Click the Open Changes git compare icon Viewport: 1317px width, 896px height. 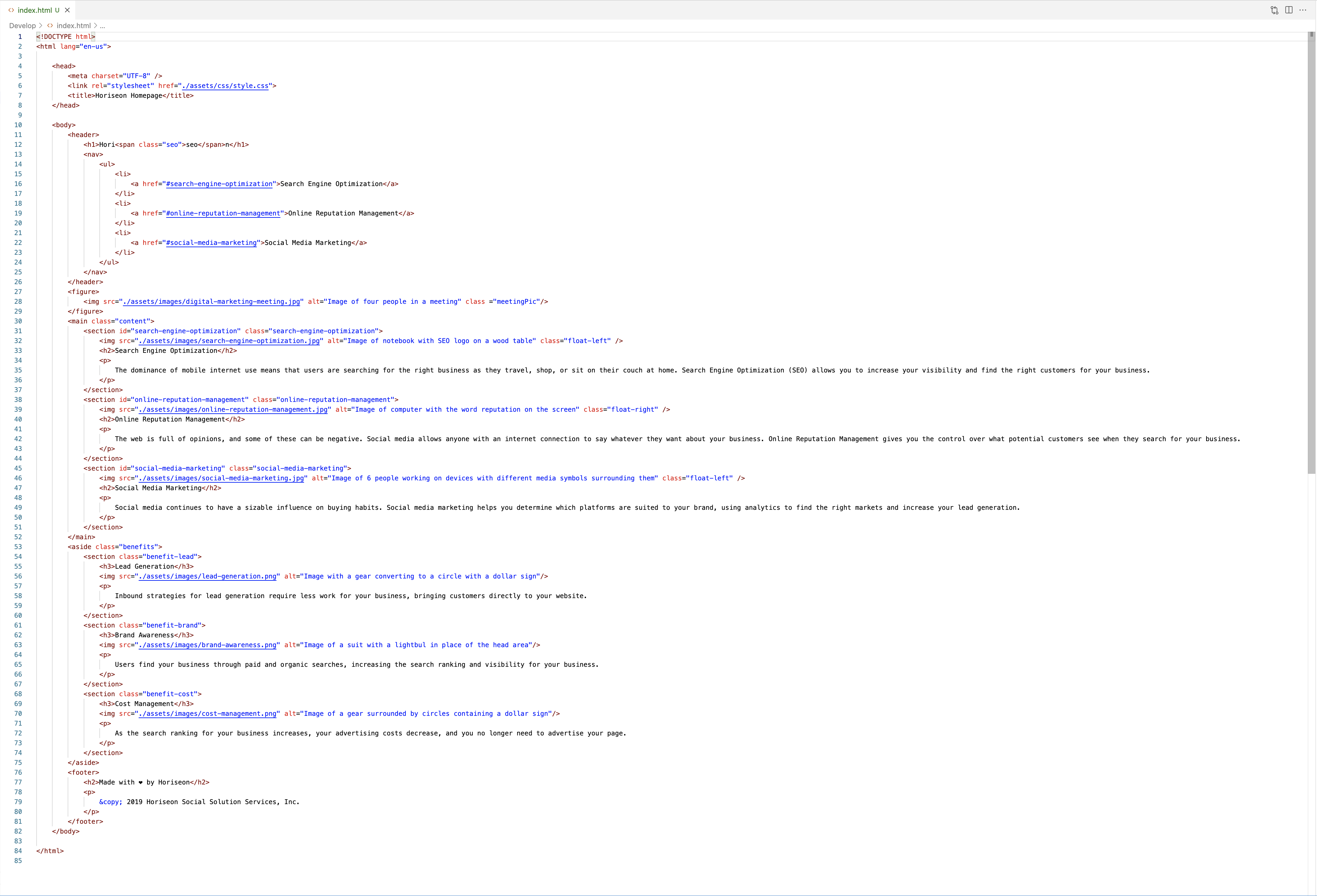(x=1274, y=10)
